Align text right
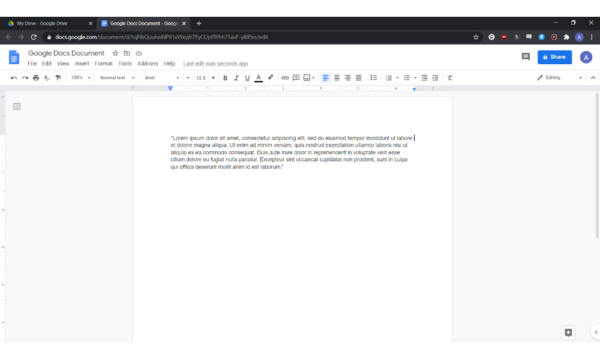The height and width of the screenshot is (360, 600). click(347, 78)
